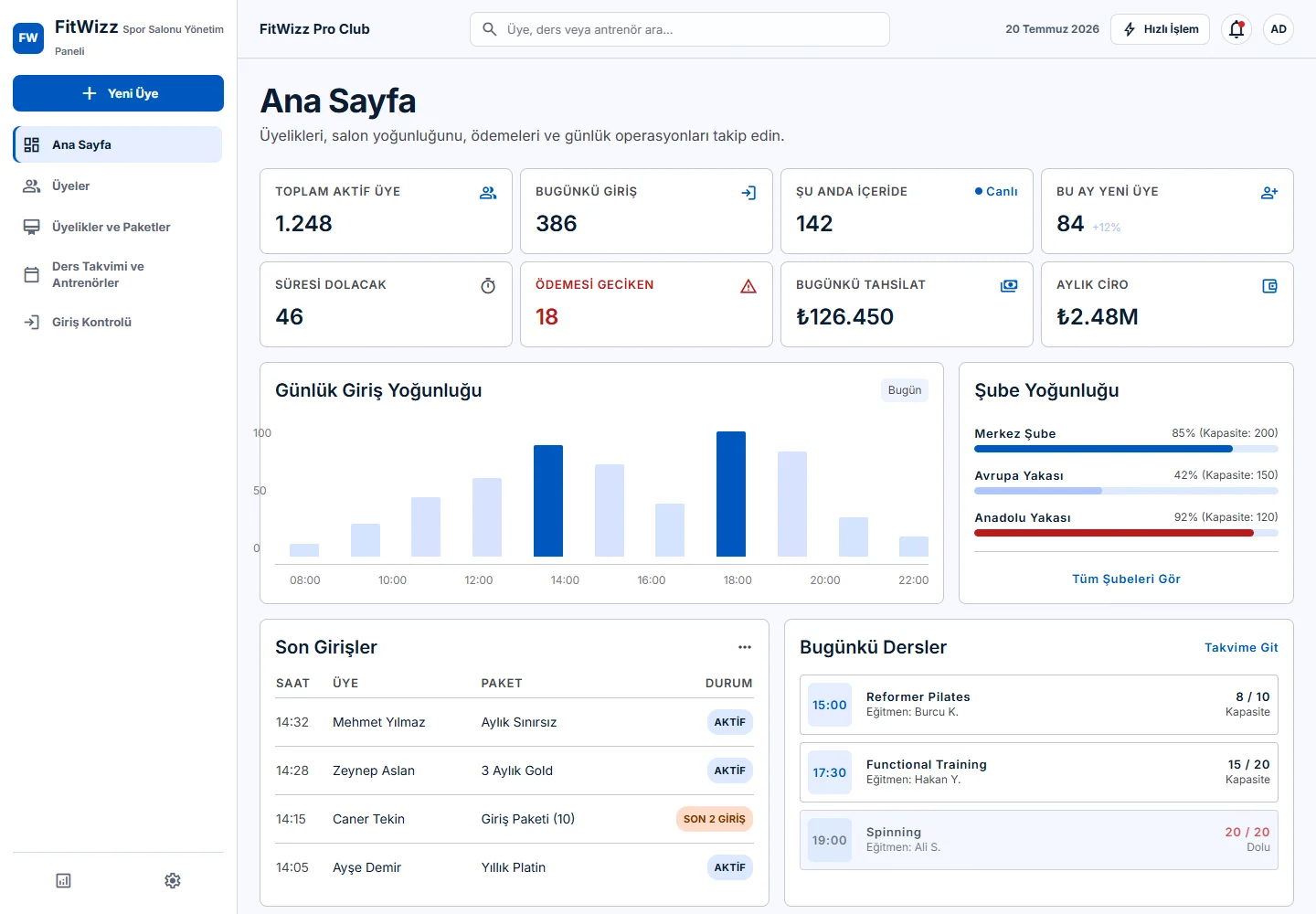Viewport: 1316px width, 914px height.
Task: Open Son Girişler more options menu
Action: point(745,647)
